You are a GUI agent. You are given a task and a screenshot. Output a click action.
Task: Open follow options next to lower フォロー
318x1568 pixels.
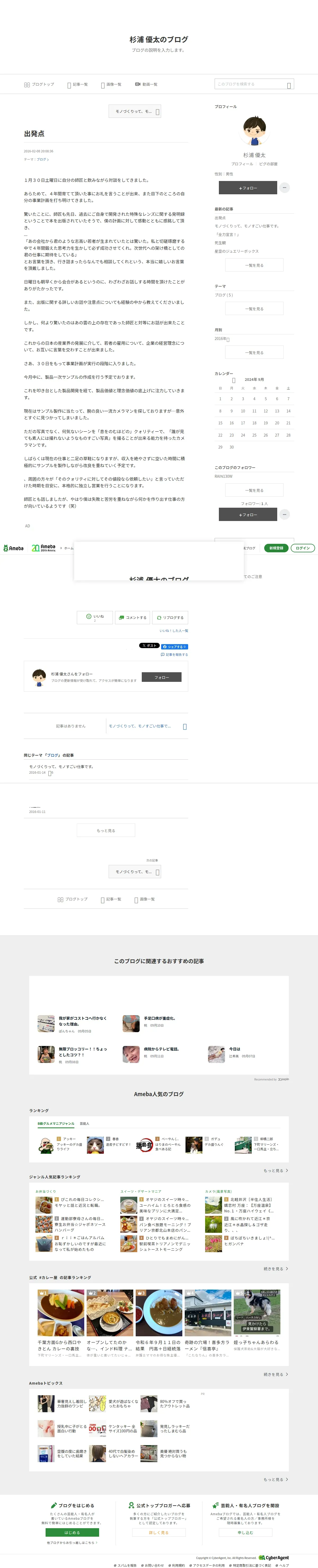pyautogui.click(x=284, y=514)
